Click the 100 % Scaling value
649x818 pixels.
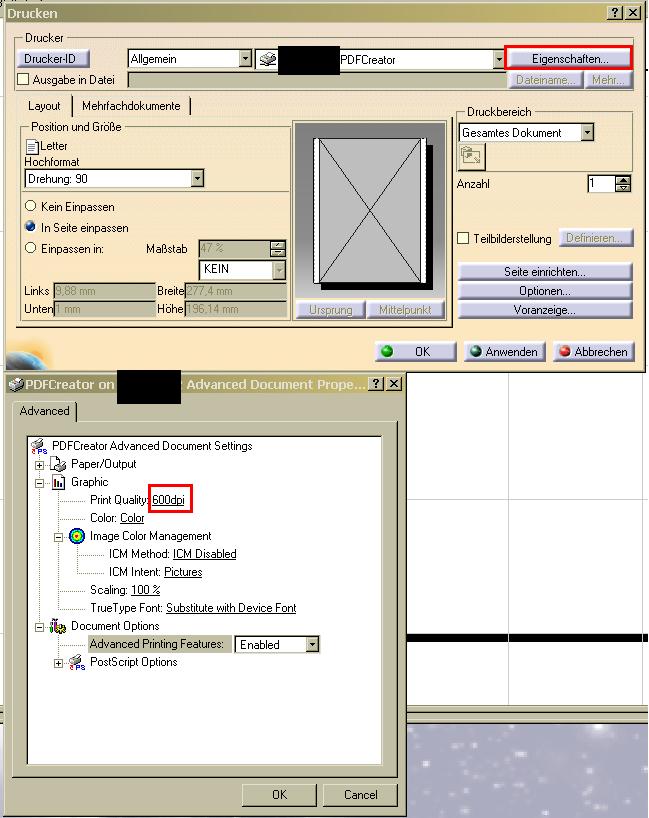(146, 590)
